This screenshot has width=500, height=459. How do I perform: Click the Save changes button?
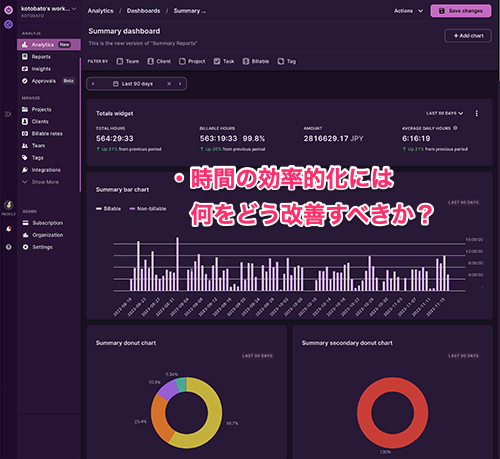pos(461,11)
